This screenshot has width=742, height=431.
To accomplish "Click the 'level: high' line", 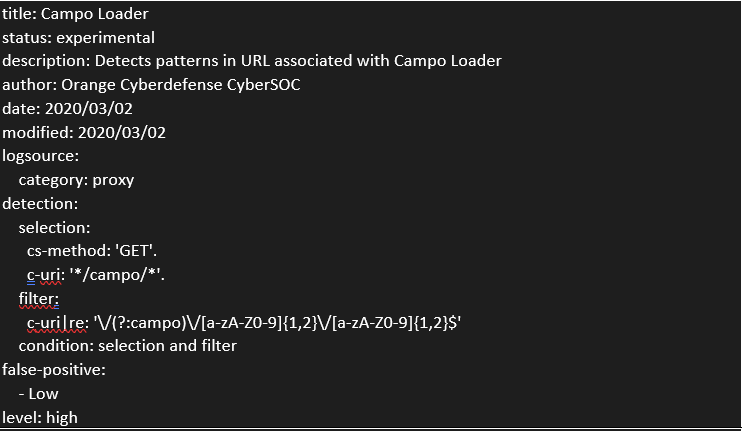I will (x=40, y=418).
